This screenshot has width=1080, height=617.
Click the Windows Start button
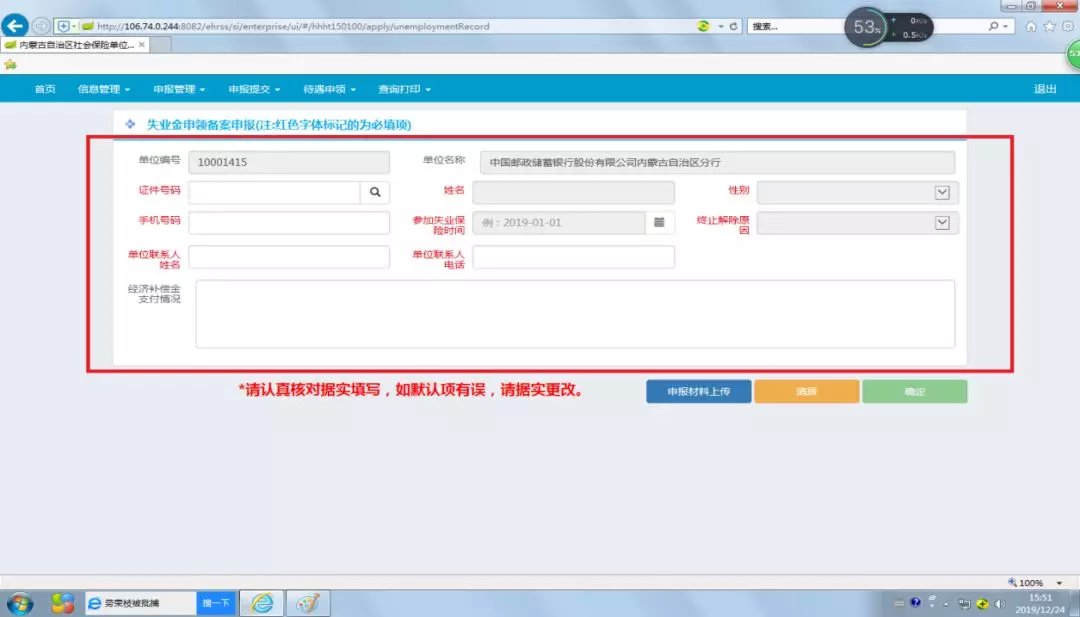click(20, 603)
